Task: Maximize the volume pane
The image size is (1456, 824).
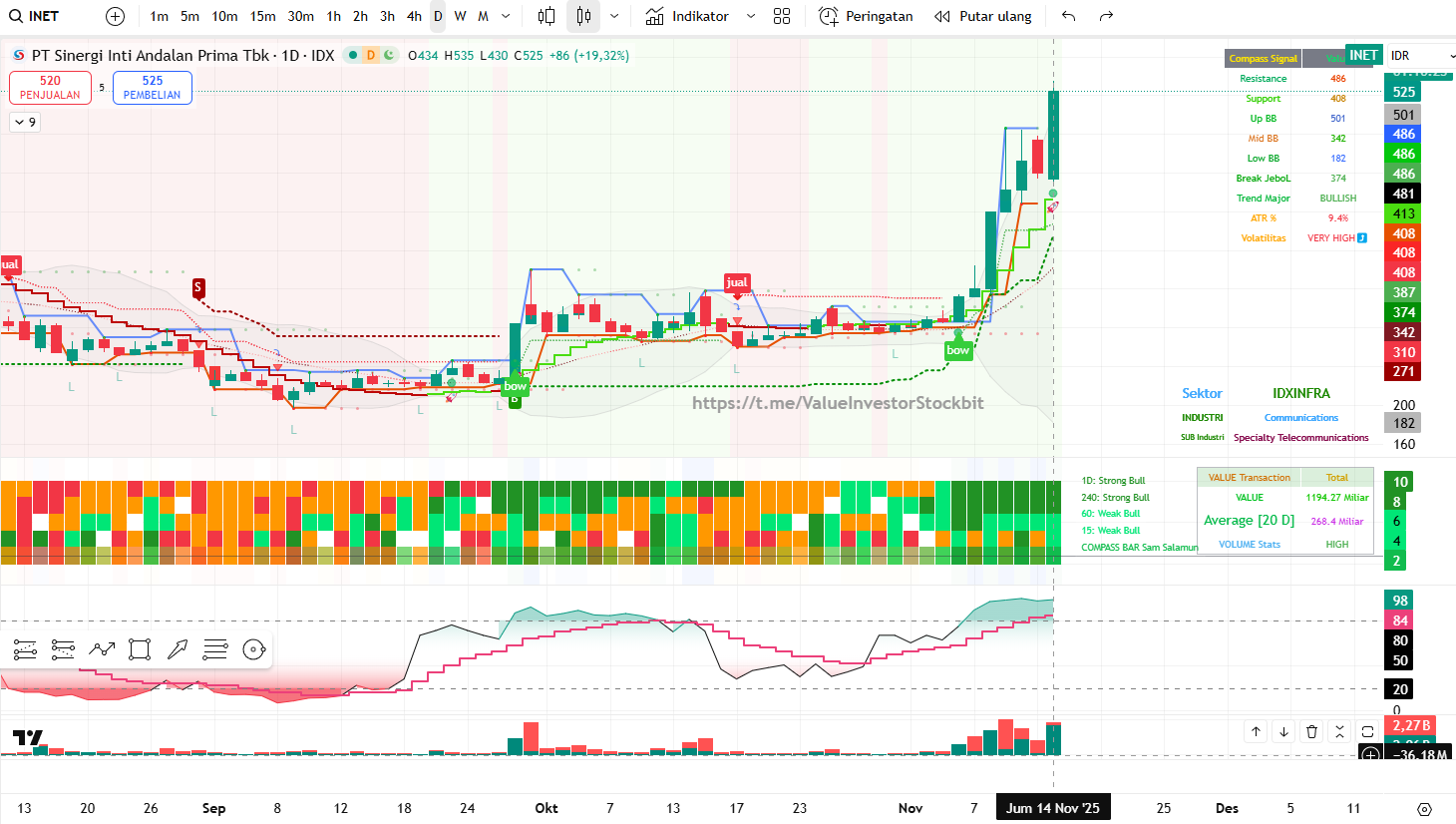Action: coord(1367,731)
